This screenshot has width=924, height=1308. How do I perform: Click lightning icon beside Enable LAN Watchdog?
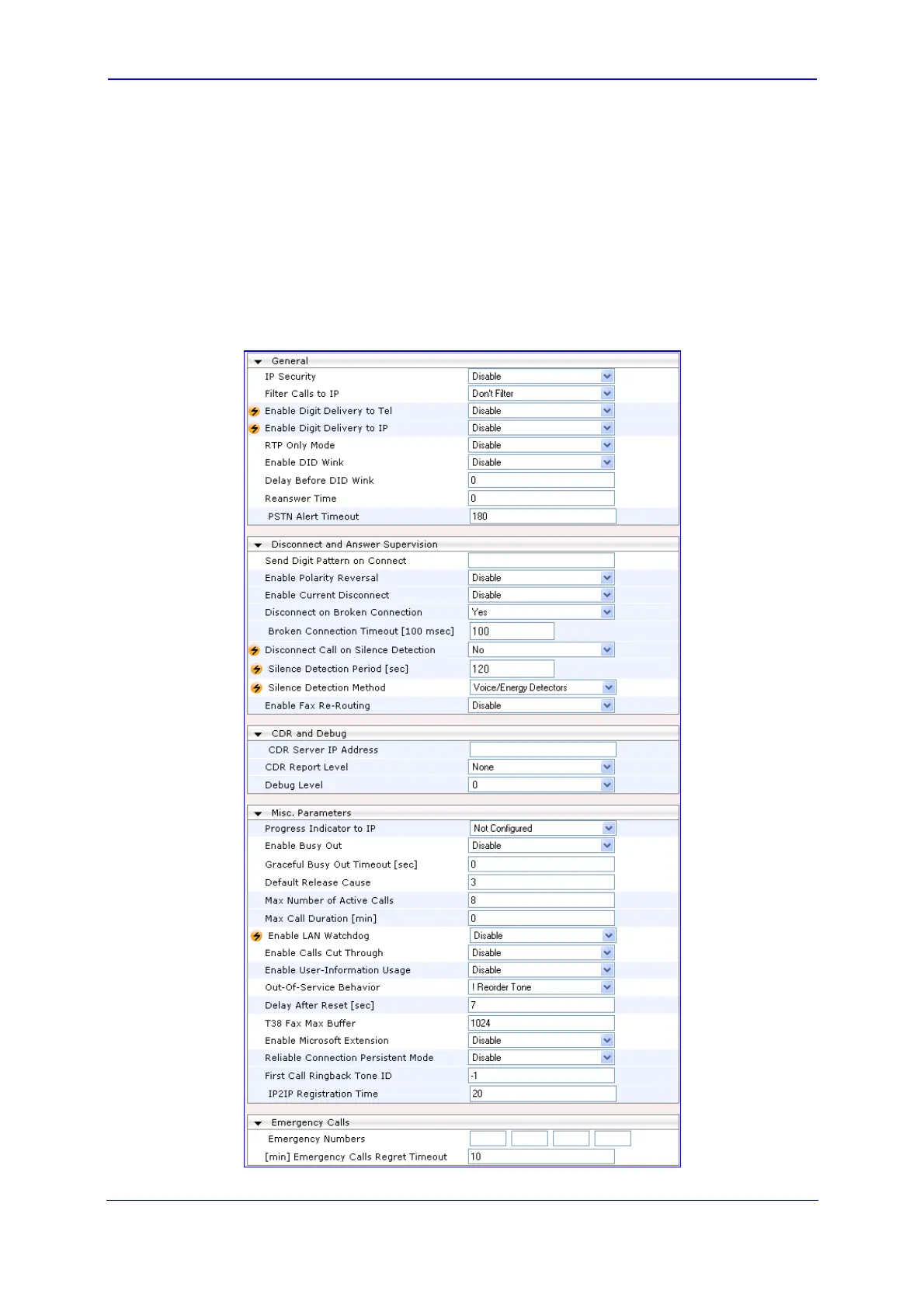tap(256, 937)
